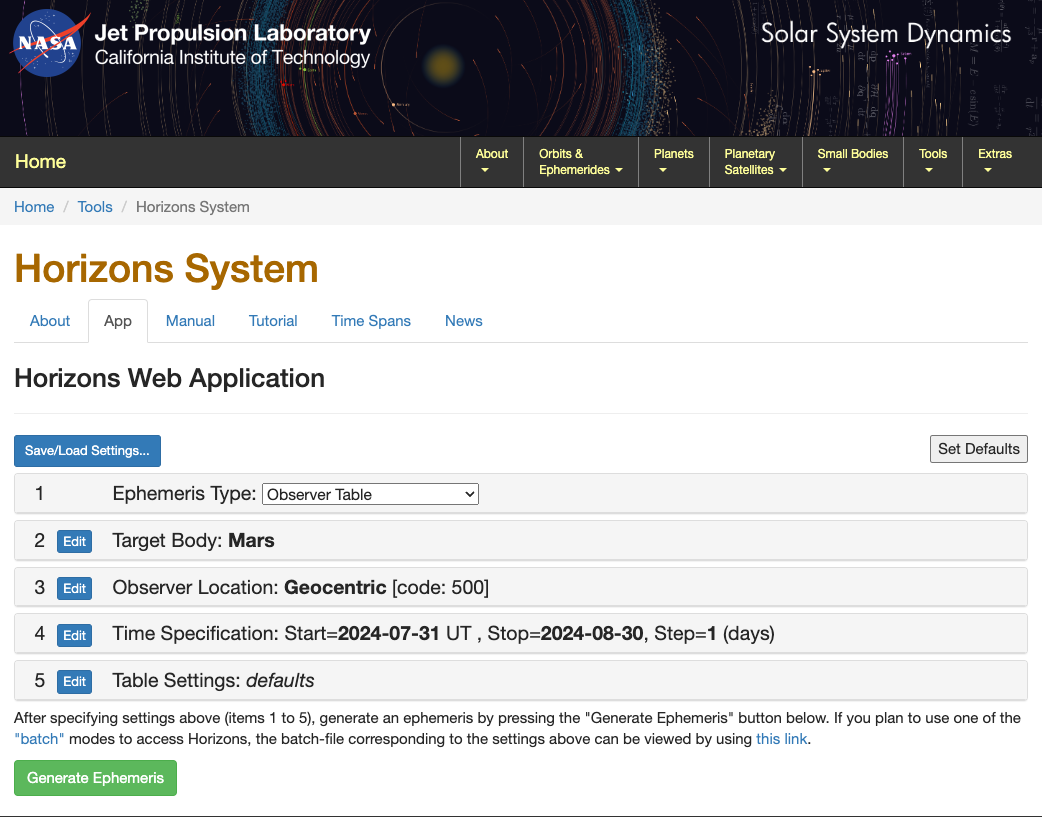Open the About dropdown menu in navbar

pos(492,162)
